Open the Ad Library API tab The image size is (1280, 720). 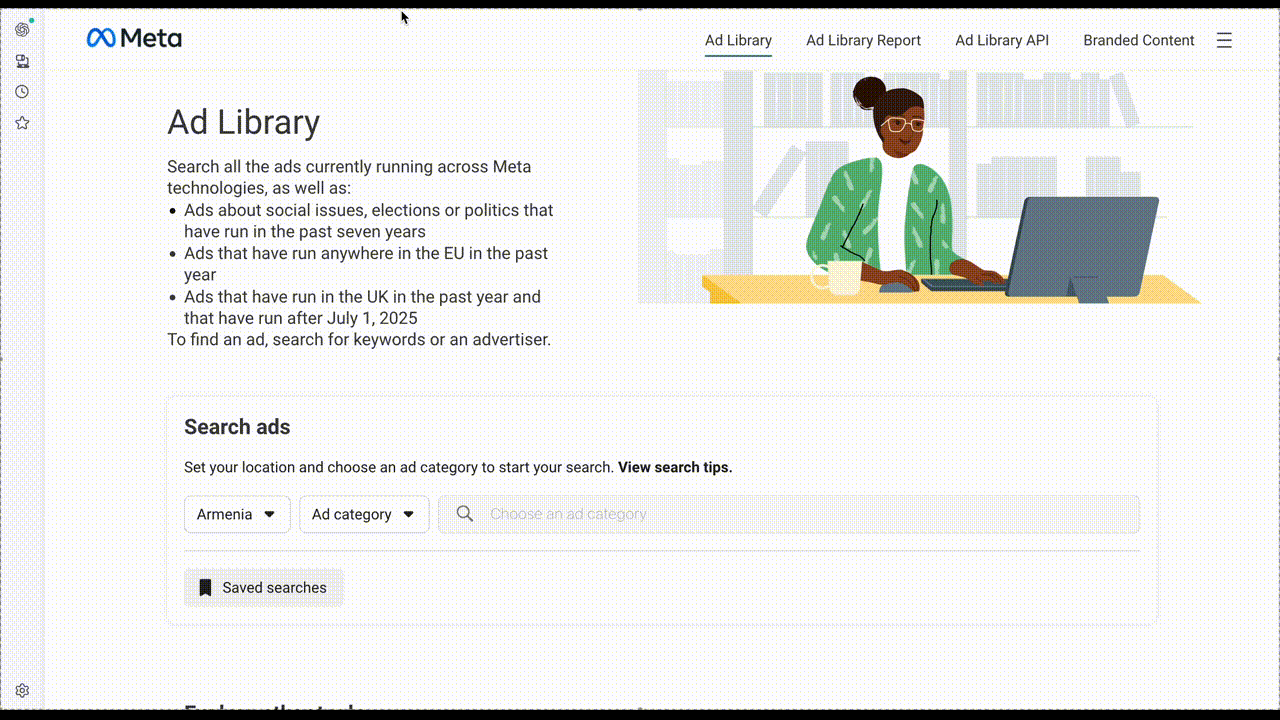tap(1001, 41)
